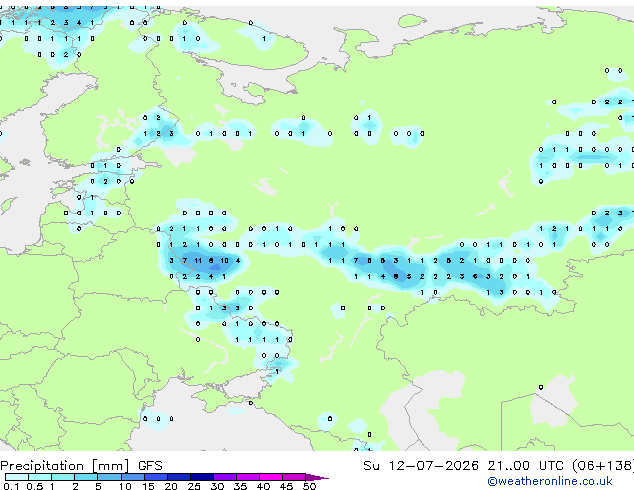Select the Su 12-07-2026 21.00 UTC timestamp
Viewport: 634px width, 490px height.
(463, 466)
